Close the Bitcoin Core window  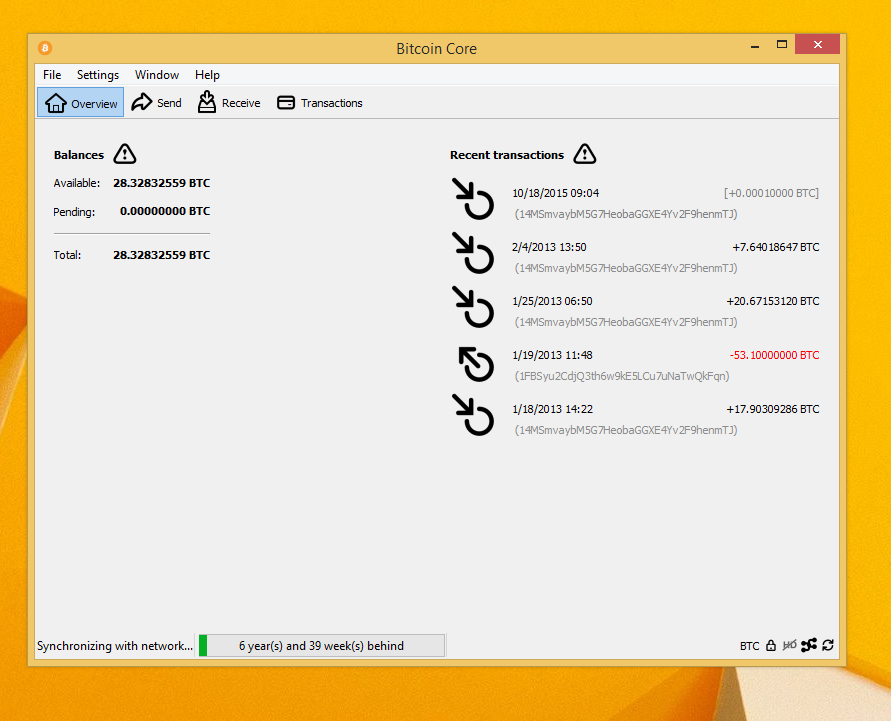(817, 44)
